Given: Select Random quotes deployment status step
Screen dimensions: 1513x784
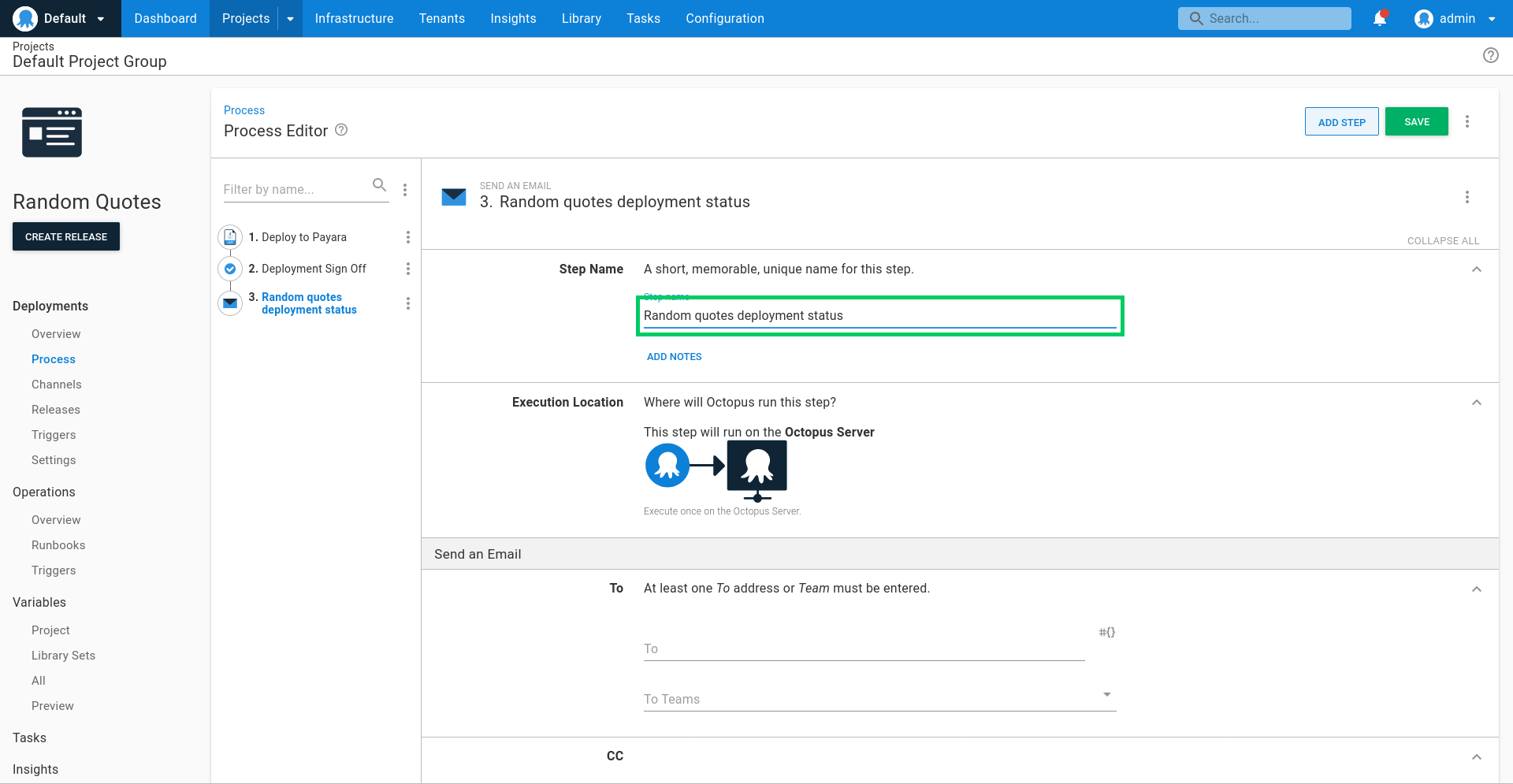Looking at the screenshot, I should click(x=309, y=303).
